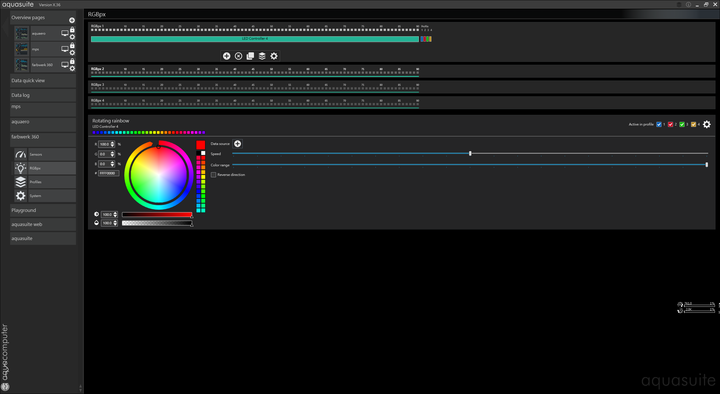Expand the aquasuite section in sidebar
Viewport: 720px width, 394px height.
[x=43, y=238]
